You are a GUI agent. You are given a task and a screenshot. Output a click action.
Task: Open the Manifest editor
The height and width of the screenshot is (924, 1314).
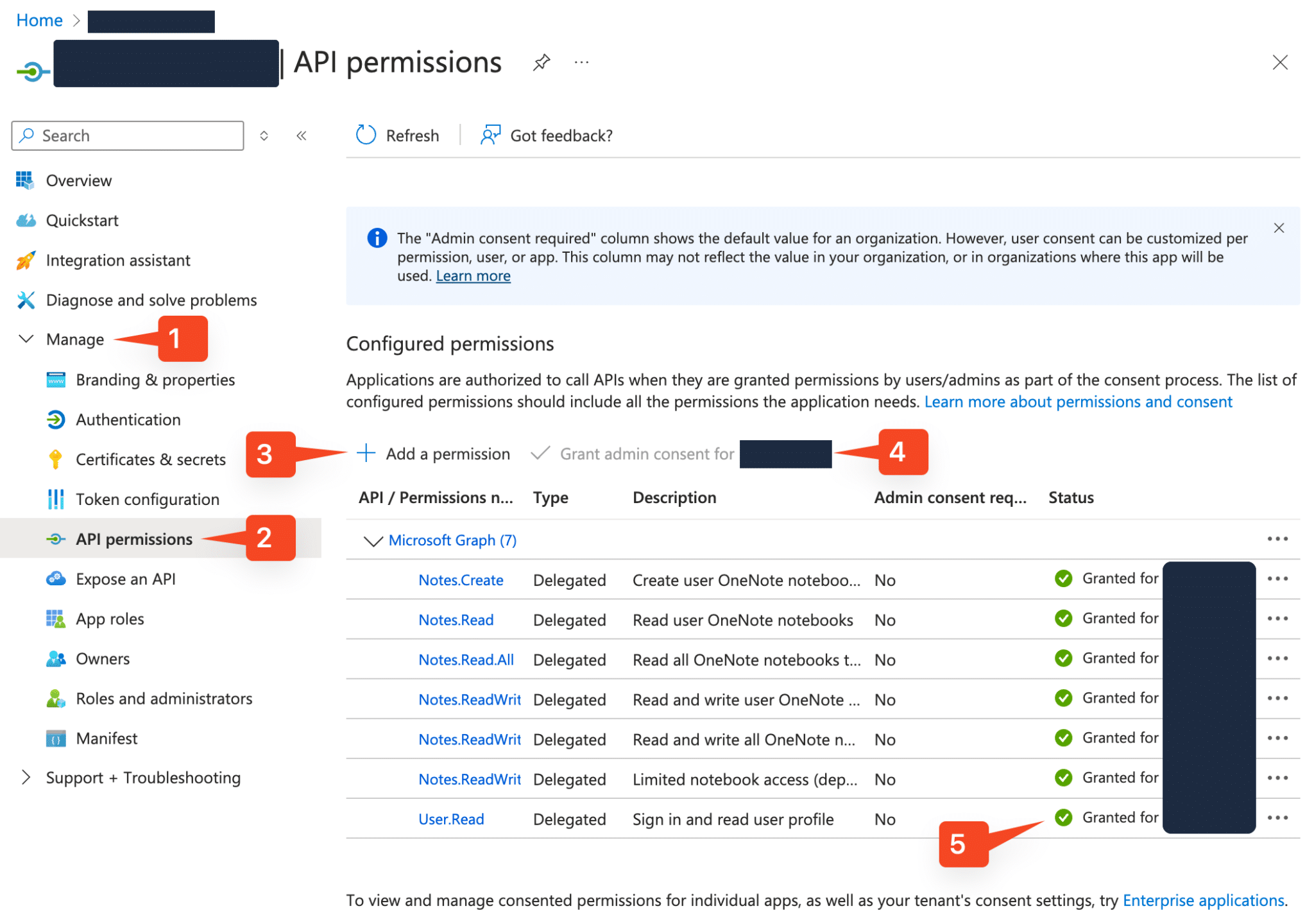pyautogui.click(x=107, y=738)
